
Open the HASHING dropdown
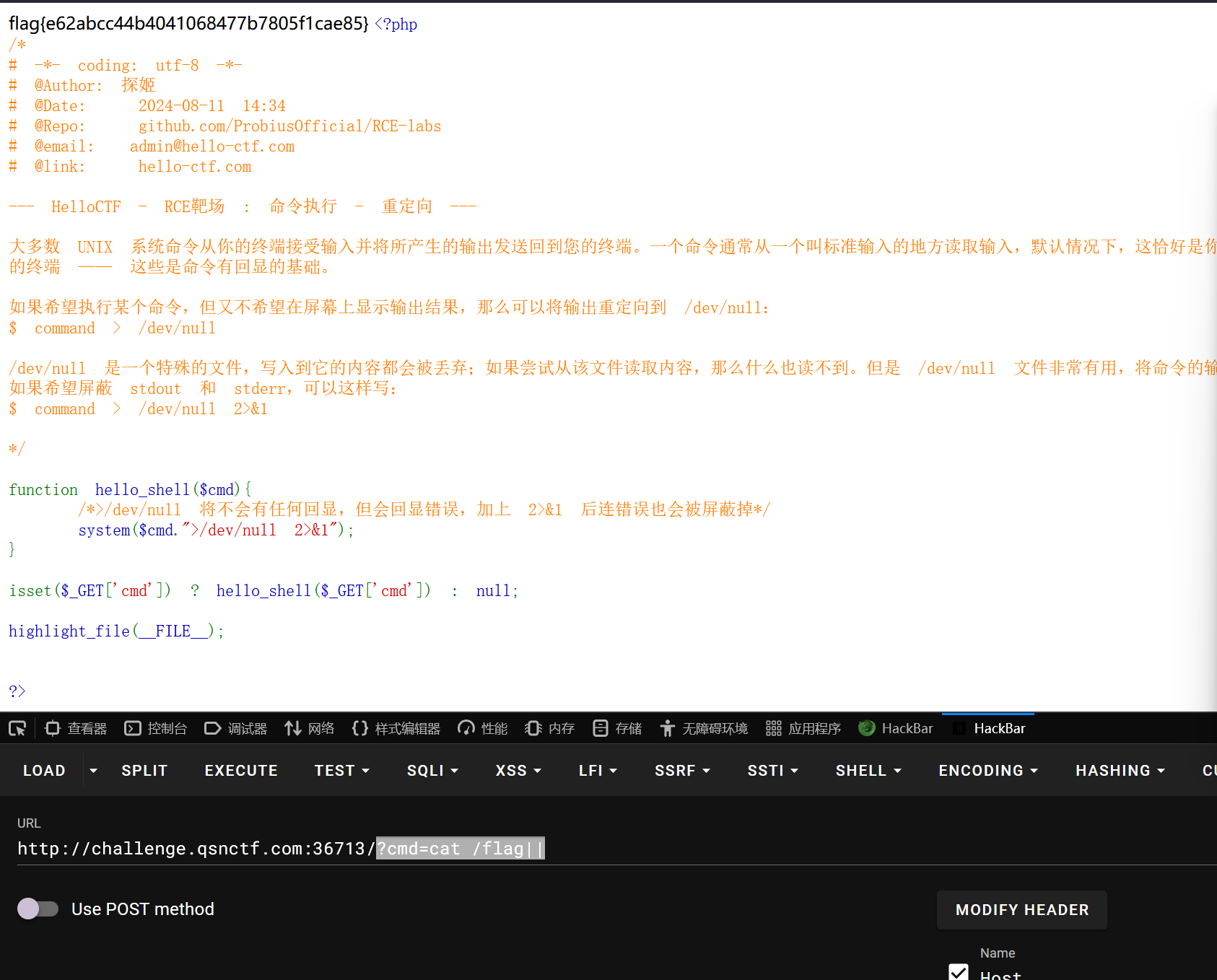click(x=1120, y=770)
